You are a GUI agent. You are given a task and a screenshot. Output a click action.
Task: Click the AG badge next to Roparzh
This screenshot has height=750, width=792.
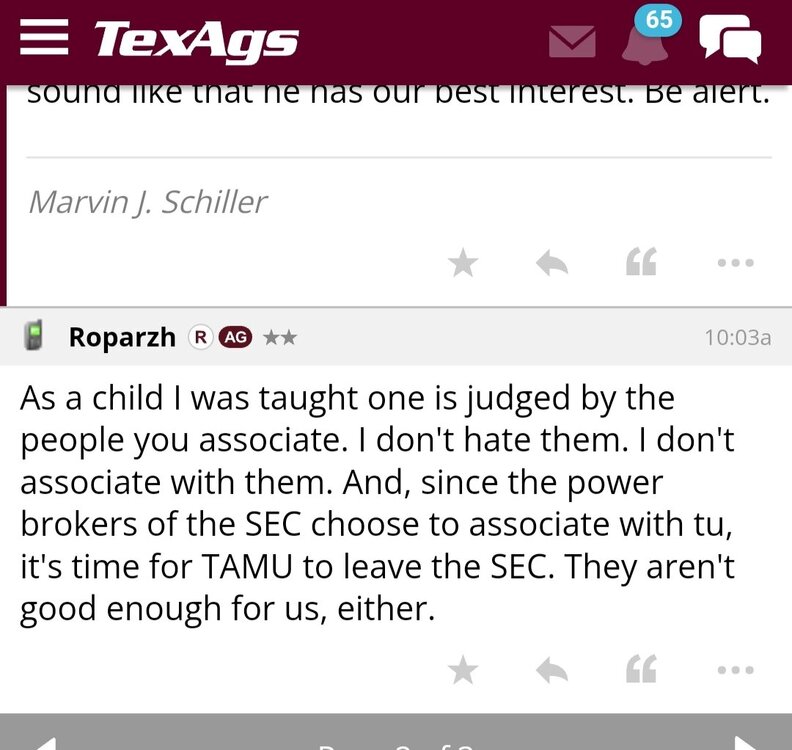[x=235, y=337]
